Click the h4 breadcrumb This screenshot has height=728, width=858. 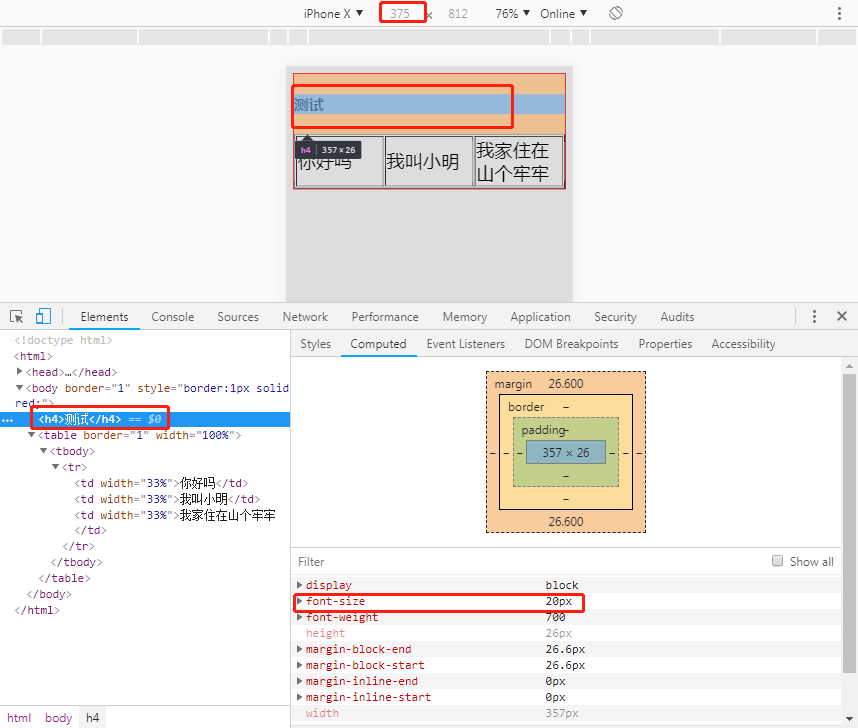[92, 718]
